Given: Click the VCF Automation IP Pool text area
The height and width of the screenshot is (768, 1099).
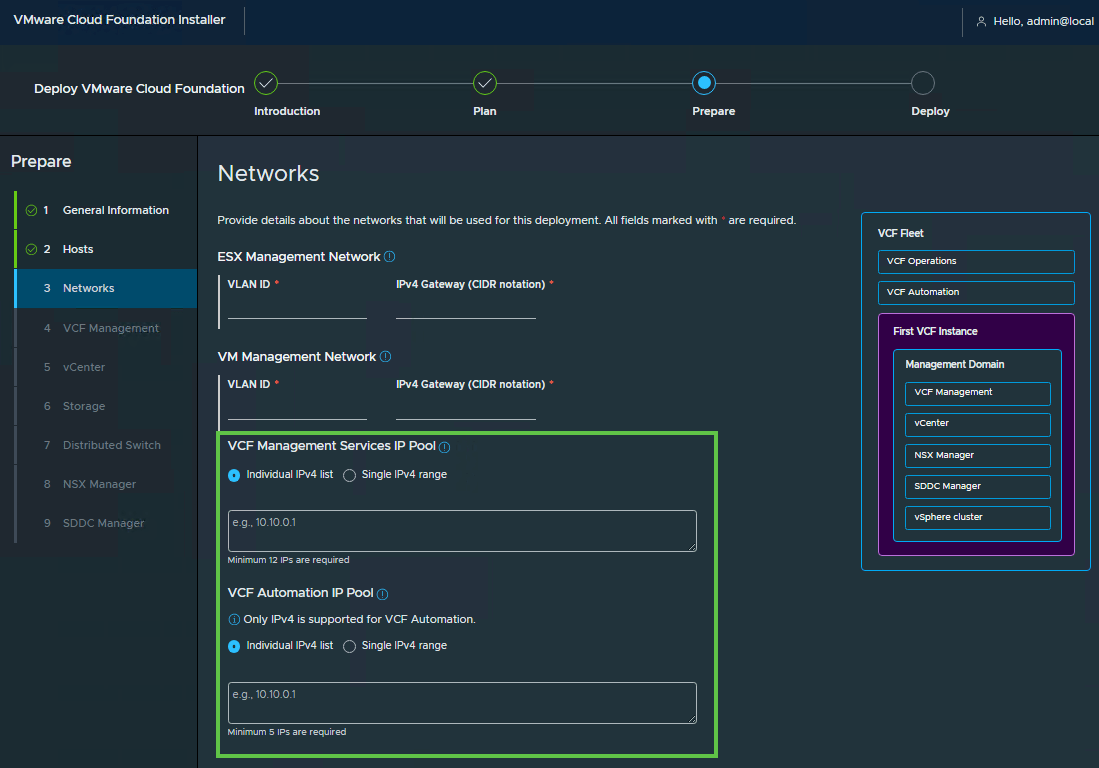Looking at the screenshot, I should pos(462,703).
